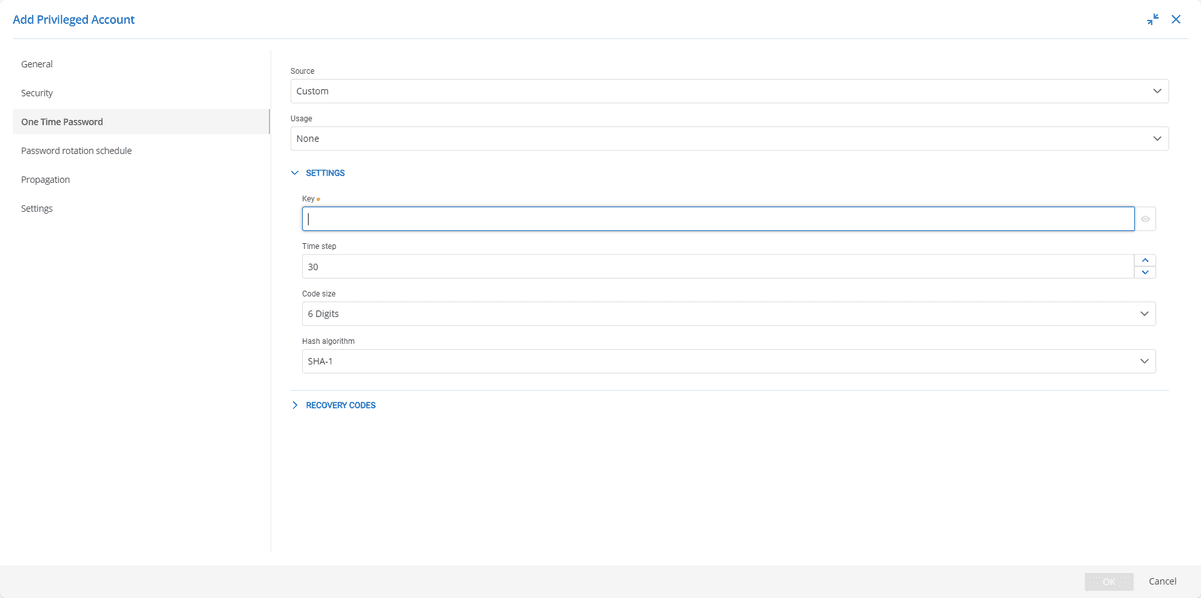
Task: Toggle Key visibility with the eye icon
Action: 1145,219
